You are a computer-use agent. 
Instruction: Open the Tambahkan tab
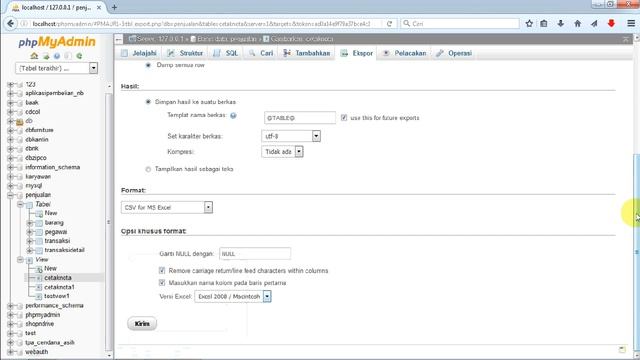[307, 53]
